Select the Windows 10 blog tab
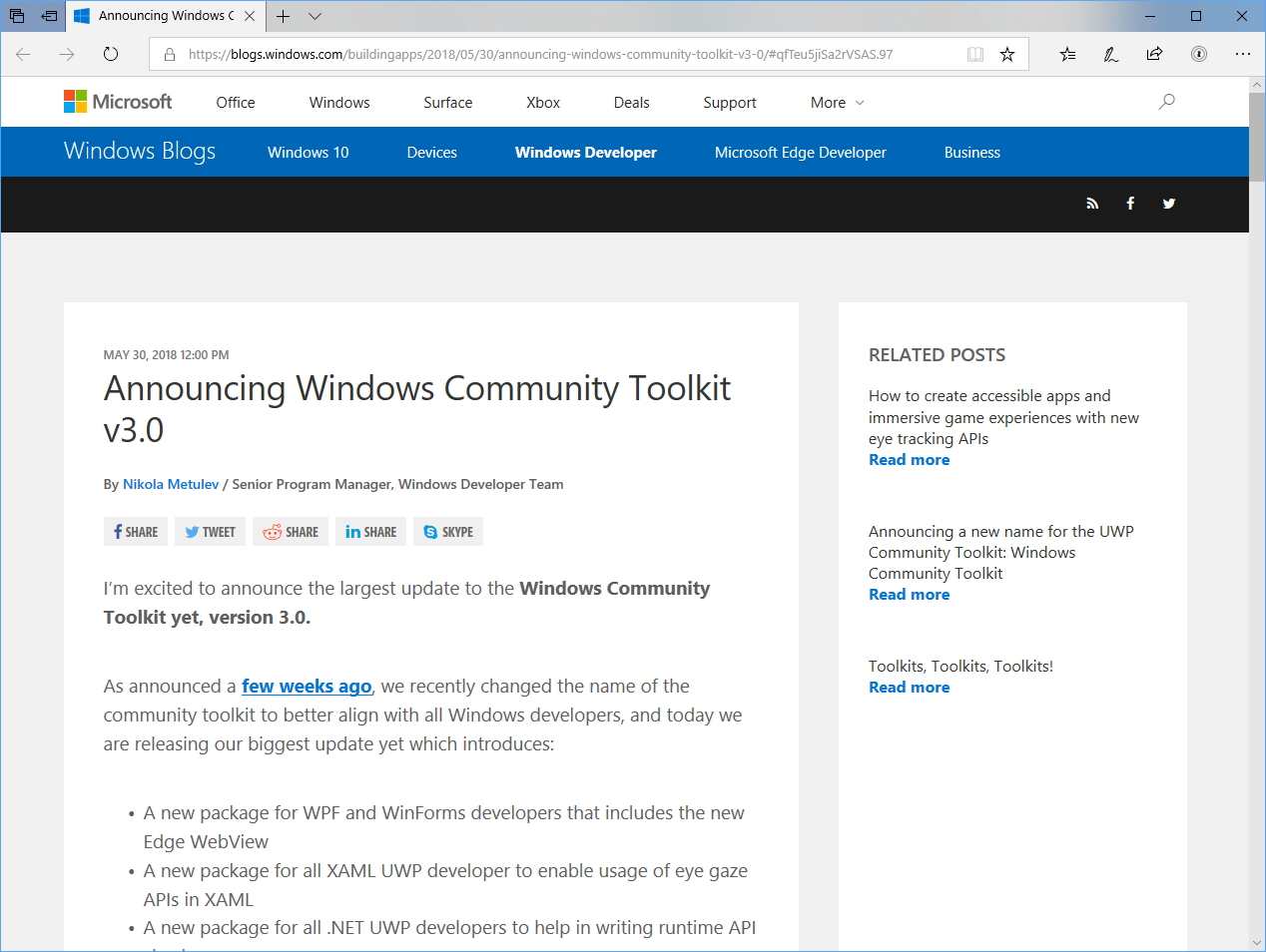1266x952 pixels. (x=309, y=153)
